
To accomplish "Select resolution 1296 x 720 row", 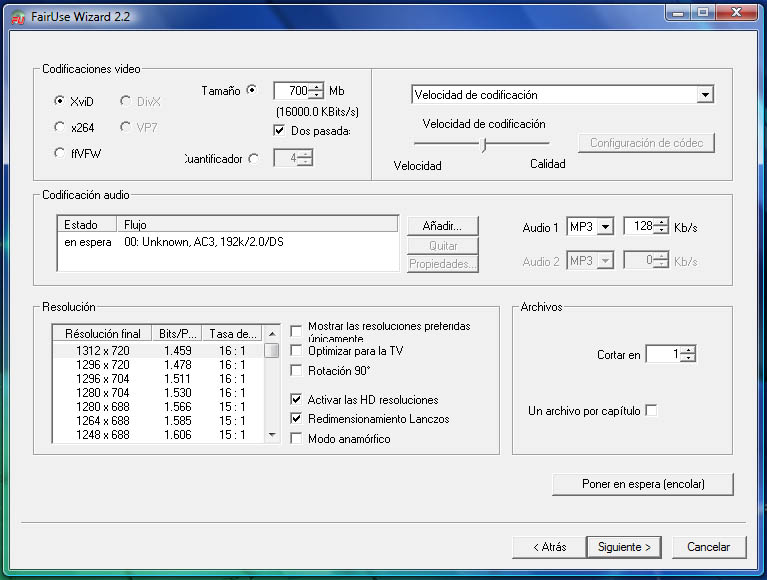I will click(158, 365).
